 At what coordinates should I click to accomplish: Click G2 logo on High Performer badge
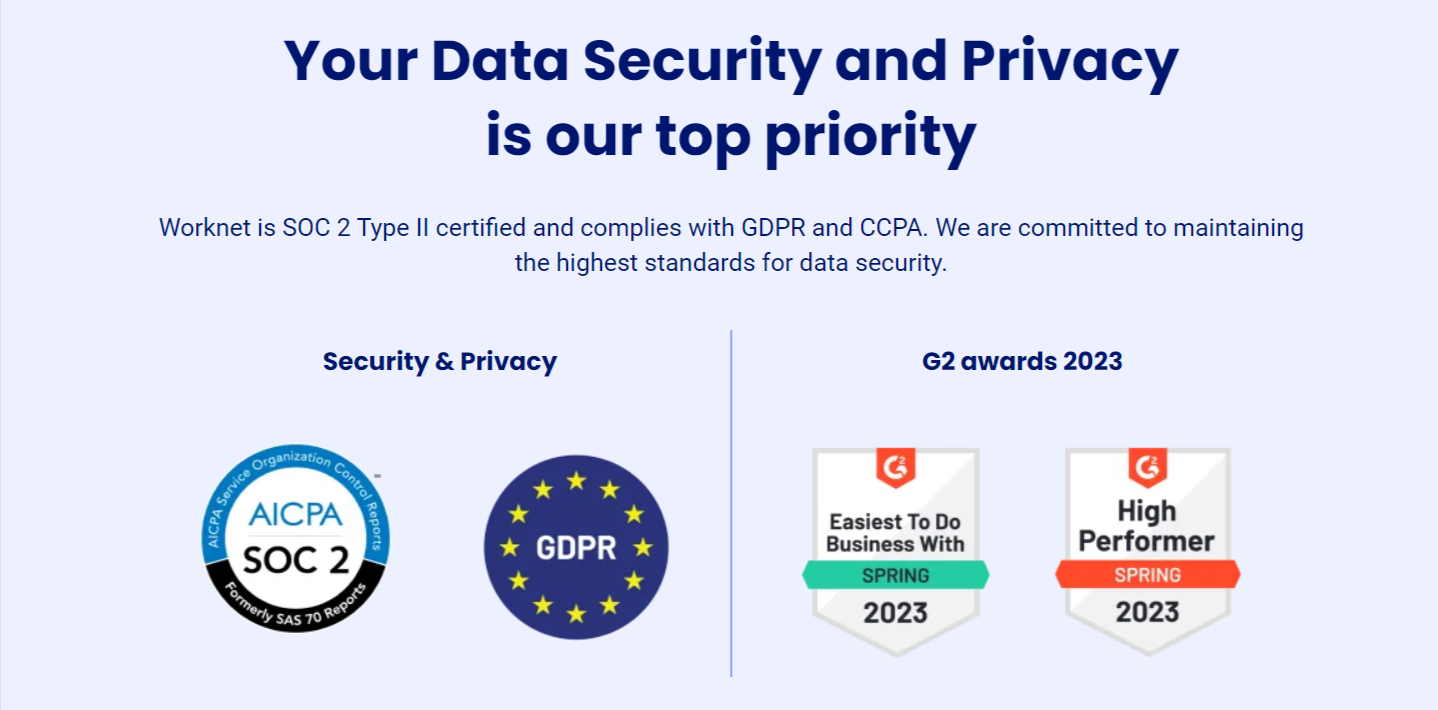click(1147, 466)
